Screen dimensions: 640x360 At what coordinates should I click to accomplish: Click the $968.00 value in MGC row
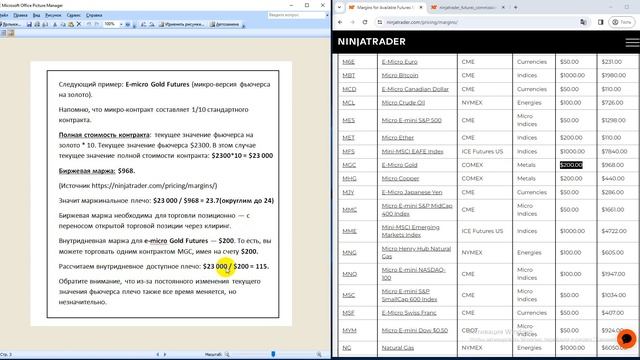pyautogui.click(x=612, y=165)
